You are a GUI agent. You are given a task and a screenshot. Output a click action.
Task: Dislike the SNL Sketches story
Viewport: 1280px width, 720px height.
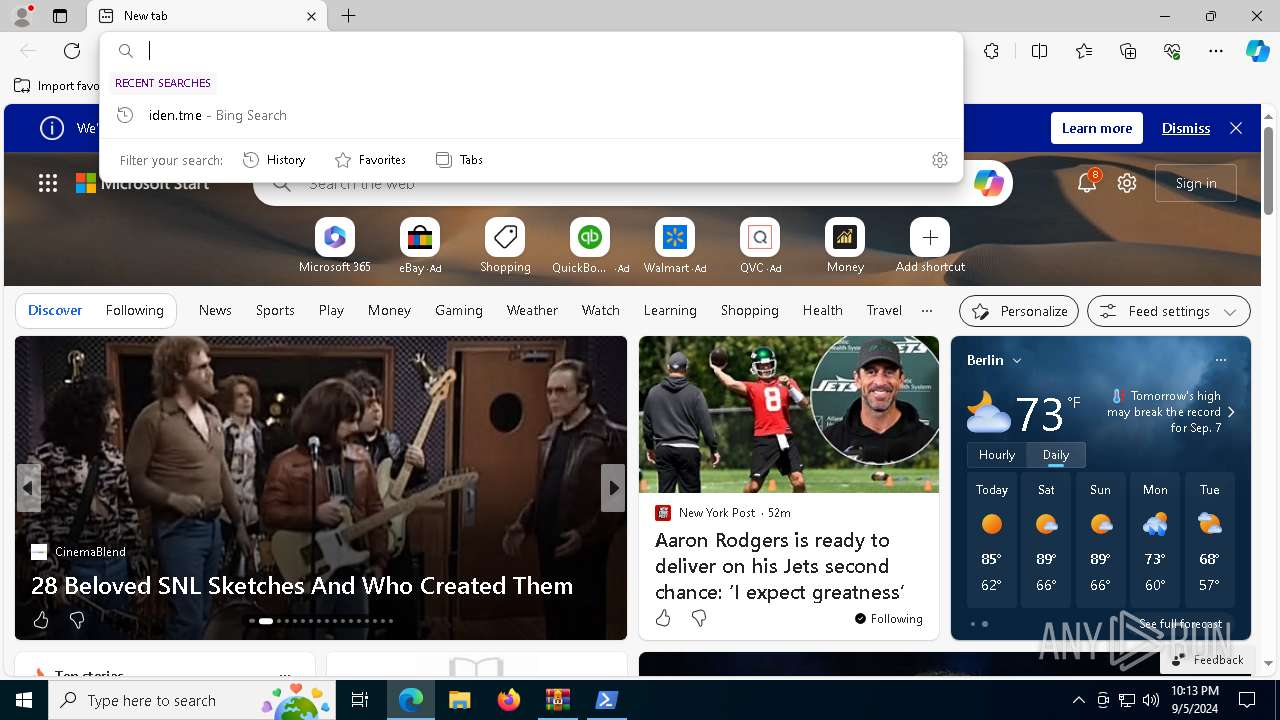[77, 620]
